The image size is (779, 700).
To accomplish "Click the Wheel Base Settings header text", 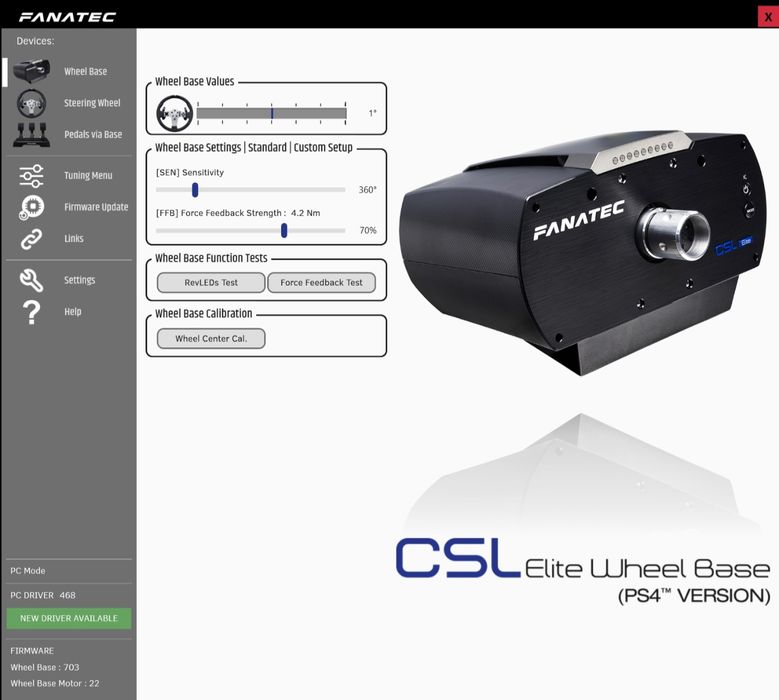I will coord(254,148).
